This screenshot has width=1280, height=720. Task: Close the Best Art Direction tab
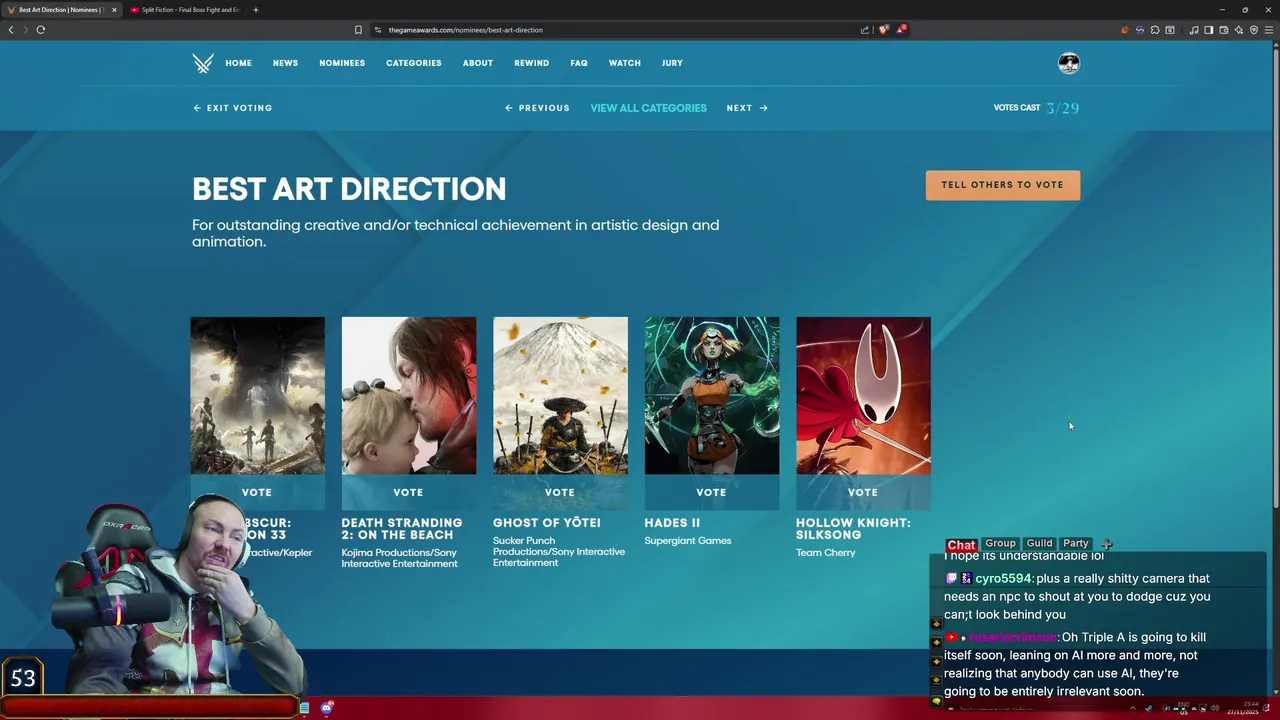click(114, 10)
